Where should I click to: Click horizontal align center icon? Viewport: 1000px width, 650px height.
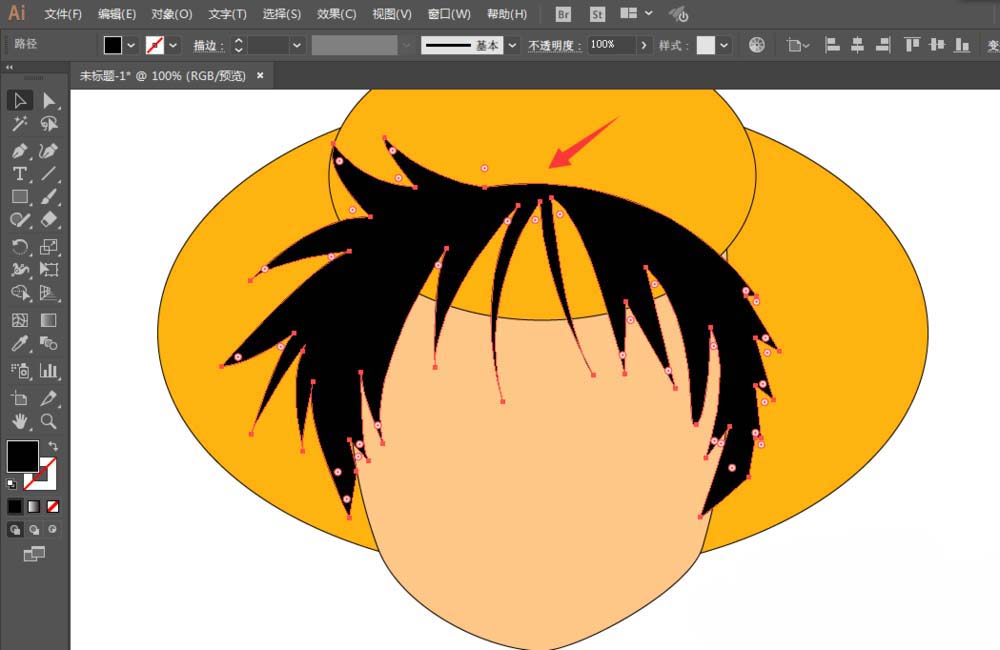coord(857,45)
